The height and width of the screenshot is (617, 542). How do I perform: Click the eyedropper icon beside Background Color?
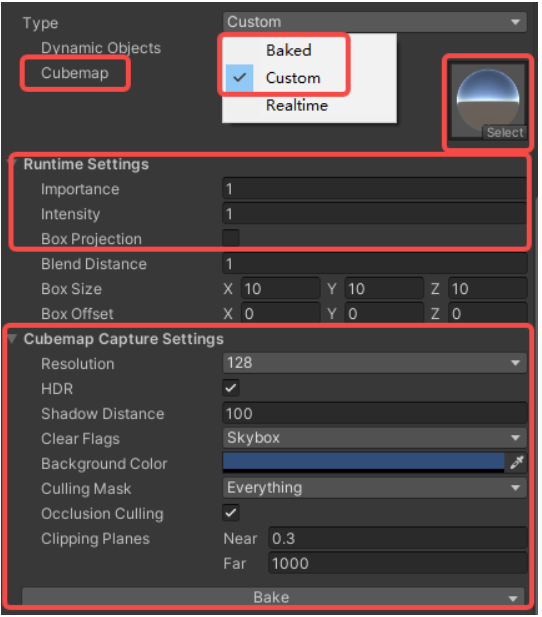(516, 462)
